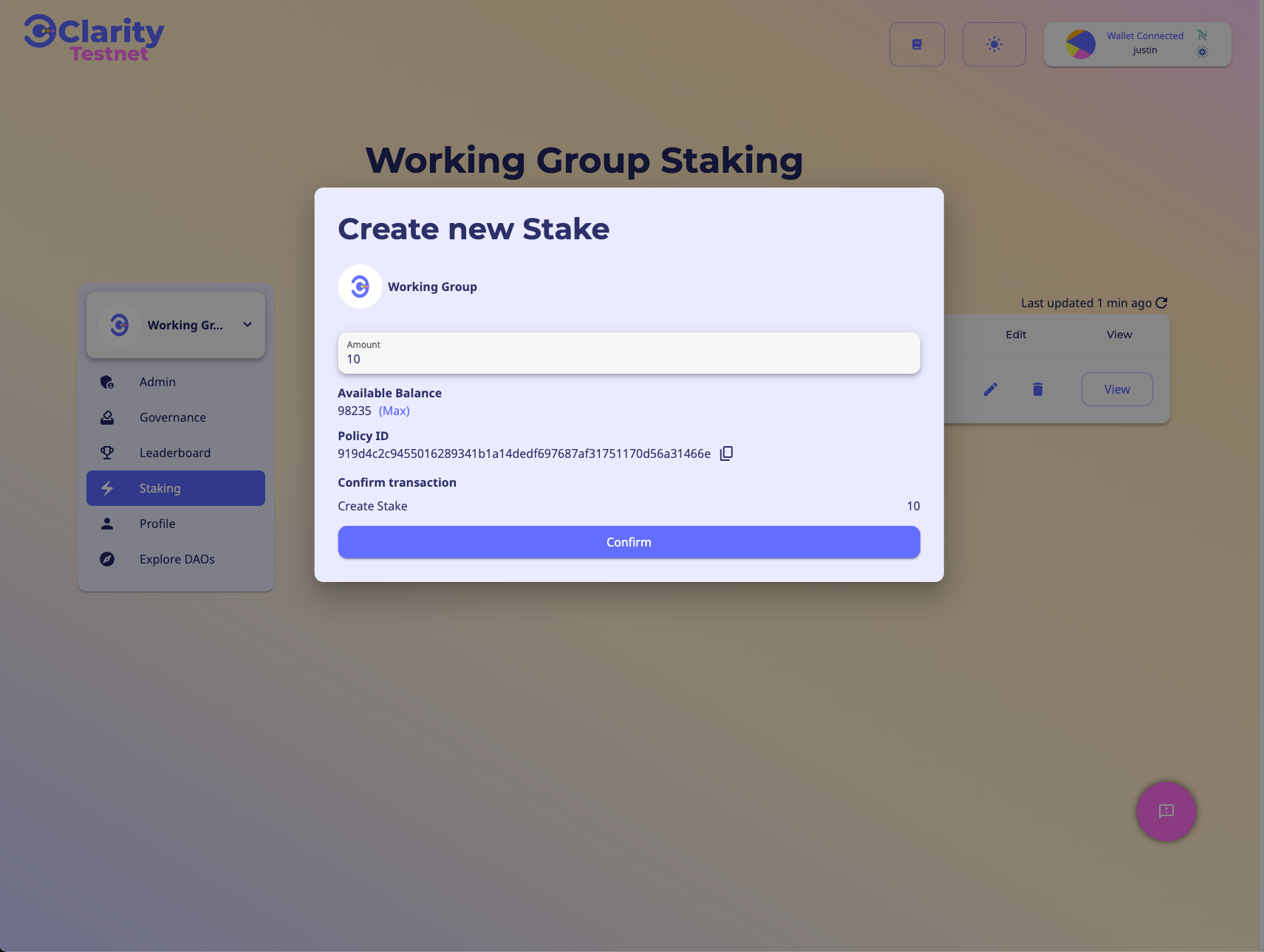This screenshot has width=1264, height=952.
Task: Refresh the last updated staking data
Action: point(1161,303)
